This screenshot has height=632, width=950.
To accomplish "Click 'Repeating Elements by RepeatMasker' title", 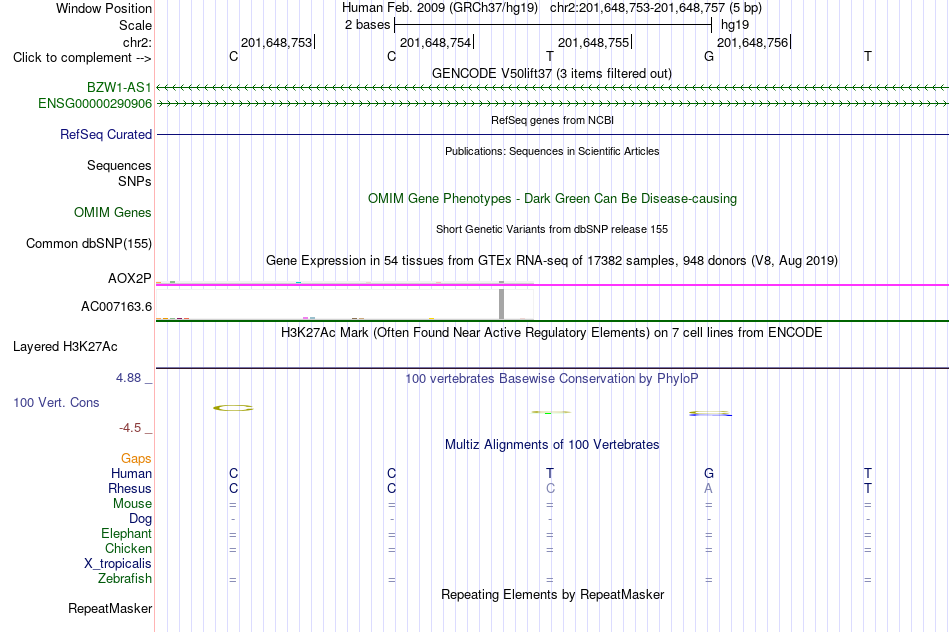I will (552, 594).
